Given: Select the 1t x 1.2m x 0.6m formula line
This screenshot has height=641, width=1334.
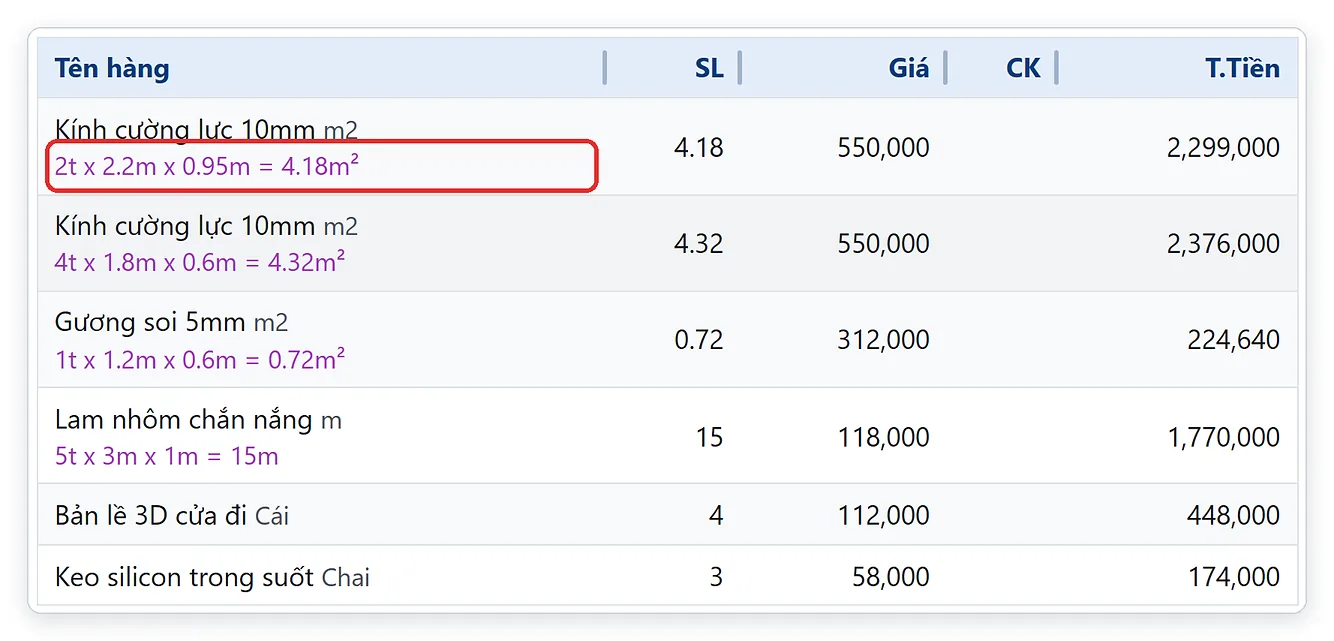Looking at the screenshot, I should click(x=200, y=359).
